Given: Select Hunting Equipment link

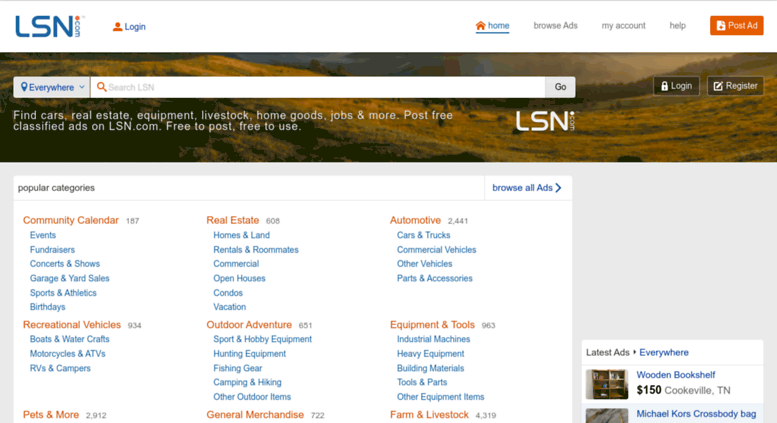Looking at the screenshot, I should click(x=250, y=354).
